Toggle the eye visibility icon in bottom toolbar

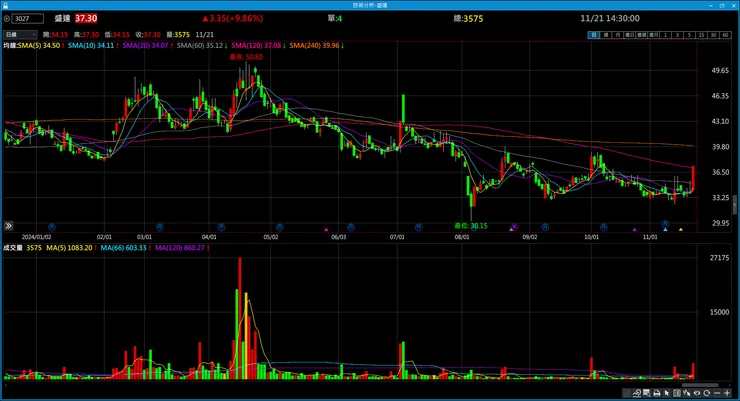(697, 393)
